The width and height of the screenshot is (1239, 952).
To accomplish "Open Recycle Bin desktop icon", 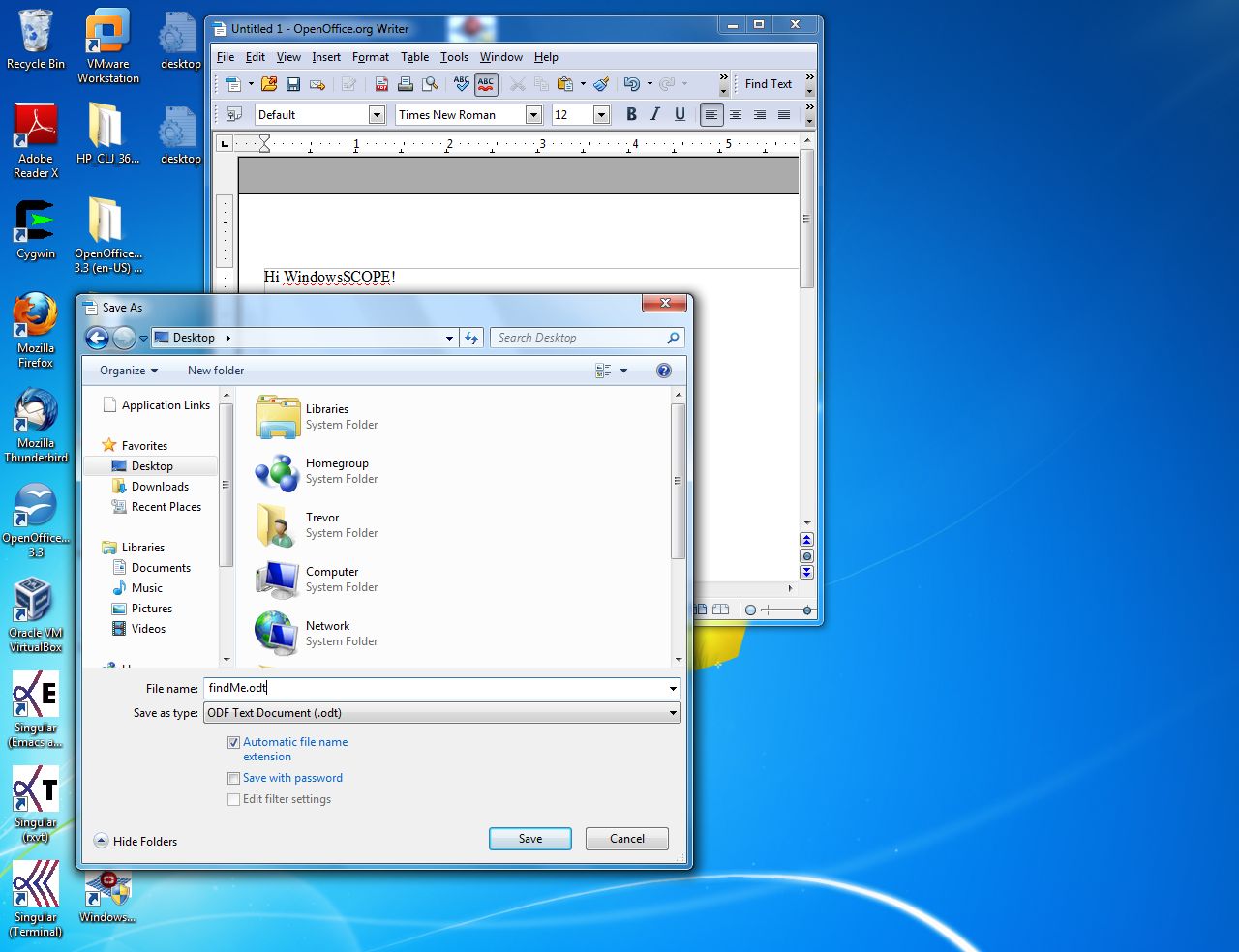I will pyautogui.click(x=36, y=40).
